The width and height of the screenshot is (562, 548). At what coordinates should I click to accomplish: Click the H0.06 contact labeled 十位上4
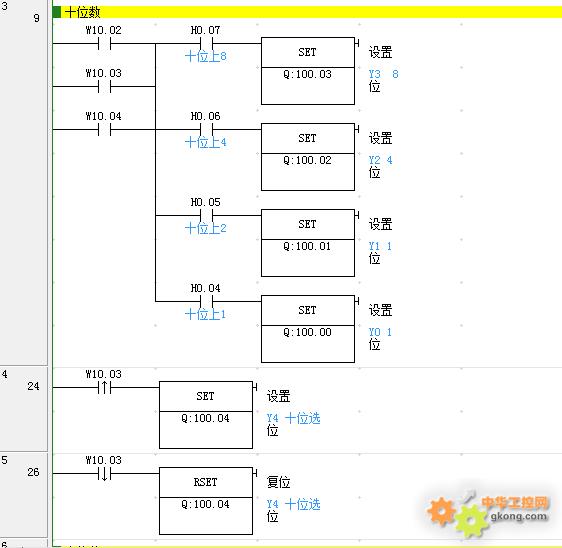[206, 130]
